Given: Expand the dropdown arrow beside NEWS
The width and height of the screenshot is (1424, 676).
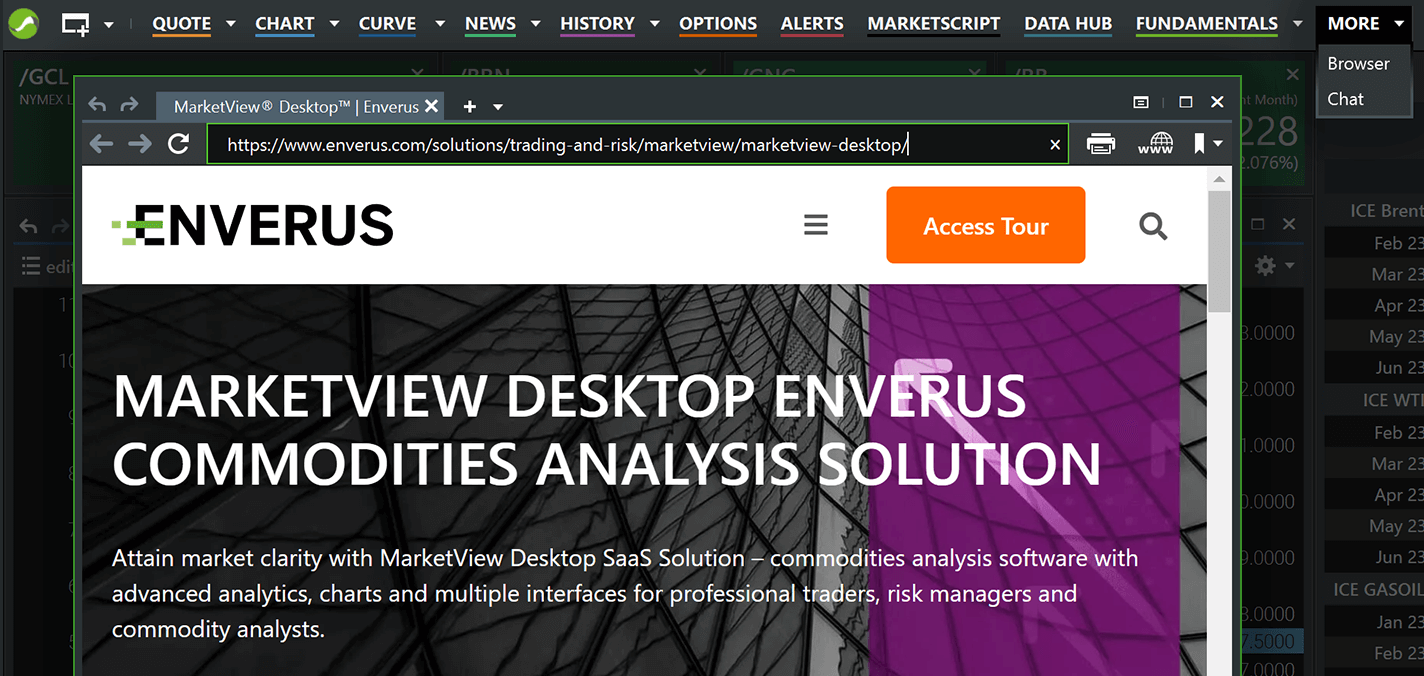Looking at the screenshot, I should pos(536,23).
